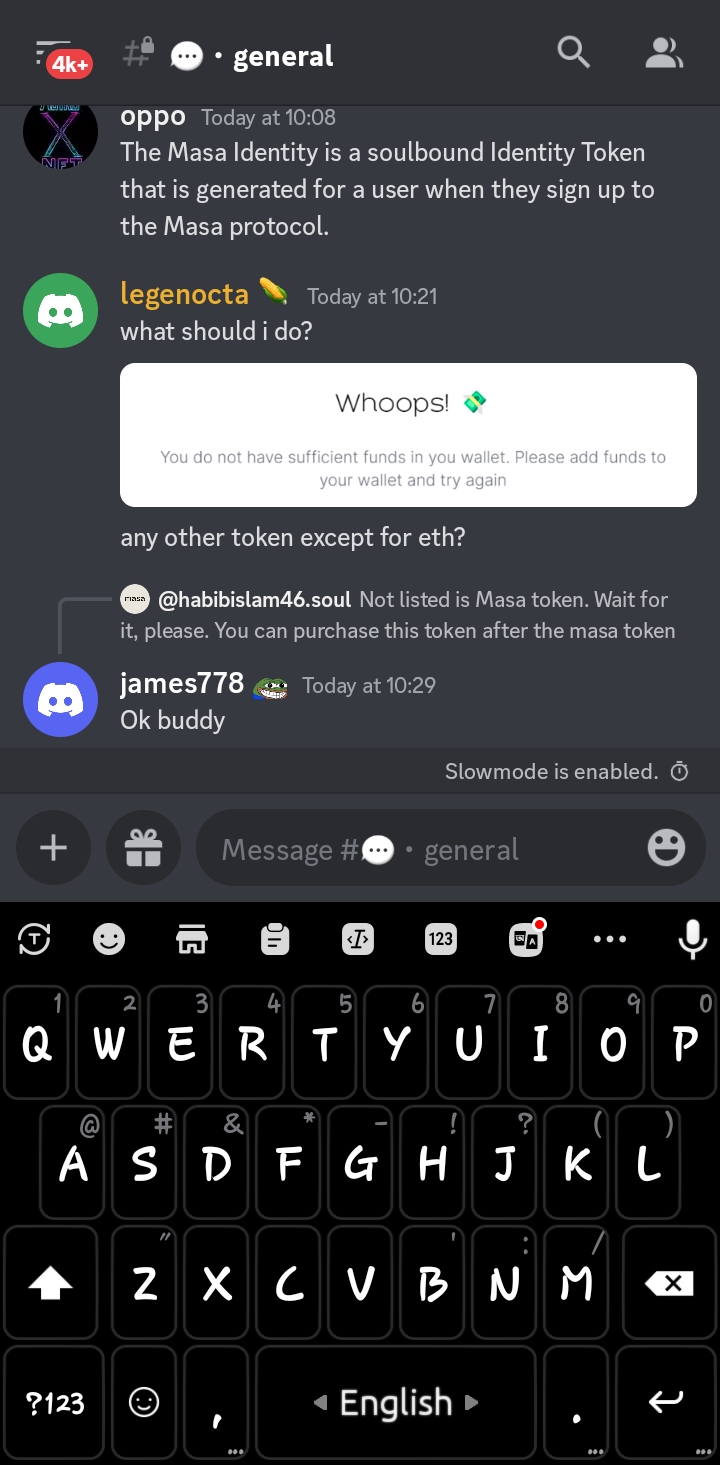The width and height of the screenshot is (720, 1465).
Task: Open the plus attachment button
Action: click(x=53, y=848)
